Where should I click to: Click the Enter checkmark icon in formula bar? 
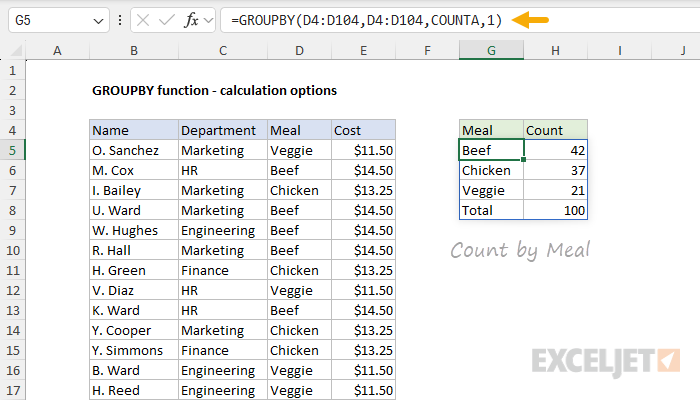tap(167, 20)
